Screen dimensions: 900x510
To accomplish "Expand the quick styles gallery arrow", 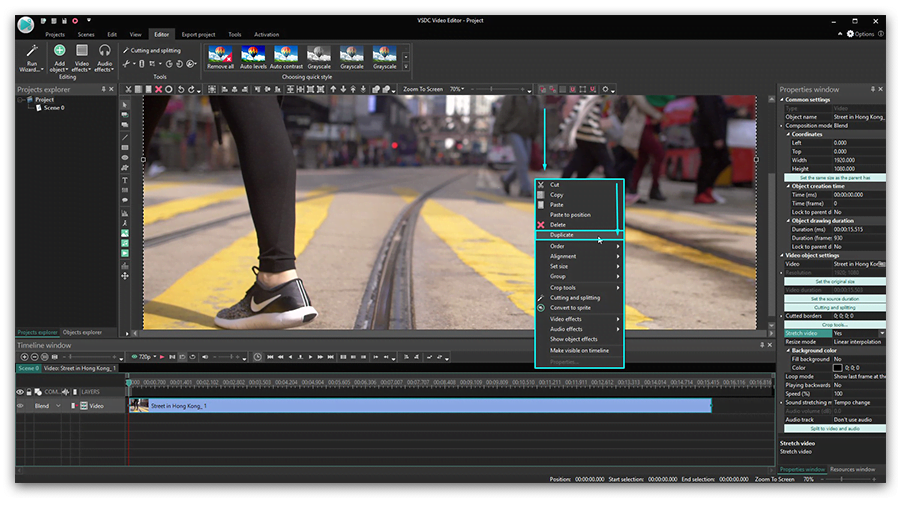I will (406, 67).
